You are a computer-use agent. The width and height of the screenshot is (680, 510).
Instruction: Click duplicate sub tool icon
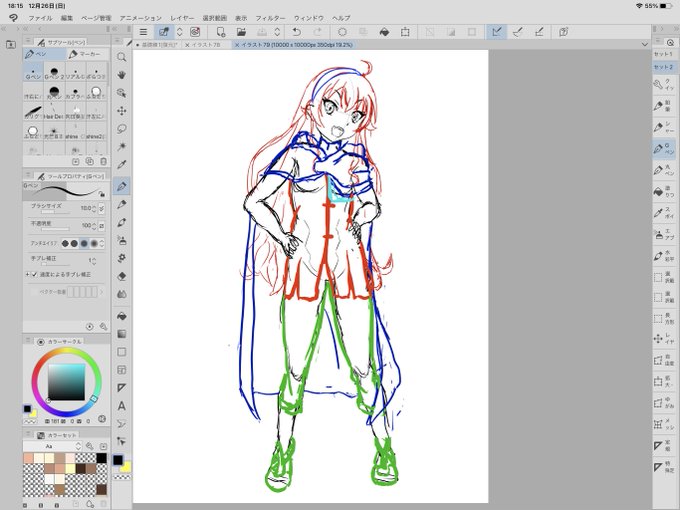click(89, 161)
